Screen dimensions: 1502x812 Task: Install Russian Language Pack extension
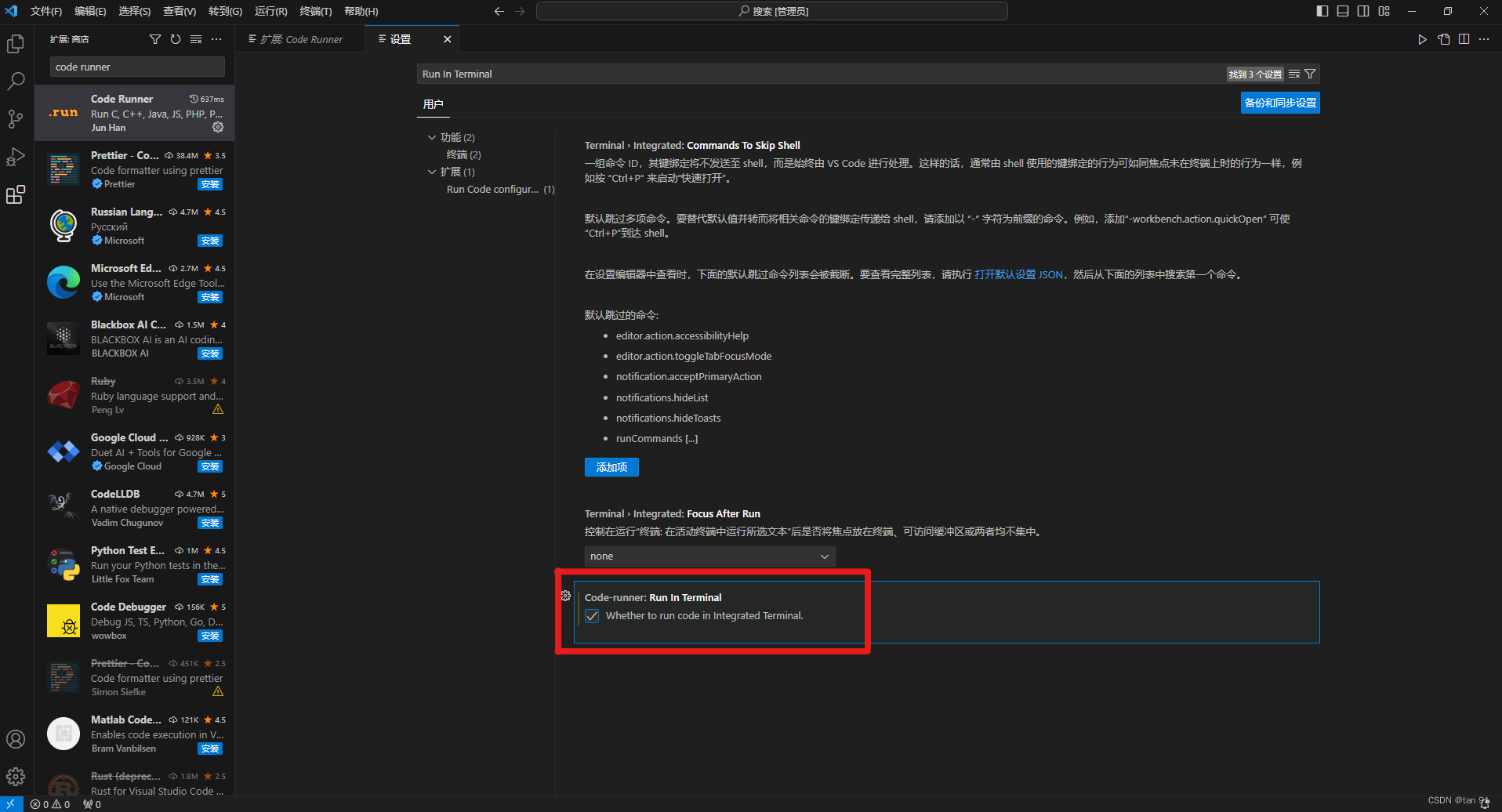210,241
